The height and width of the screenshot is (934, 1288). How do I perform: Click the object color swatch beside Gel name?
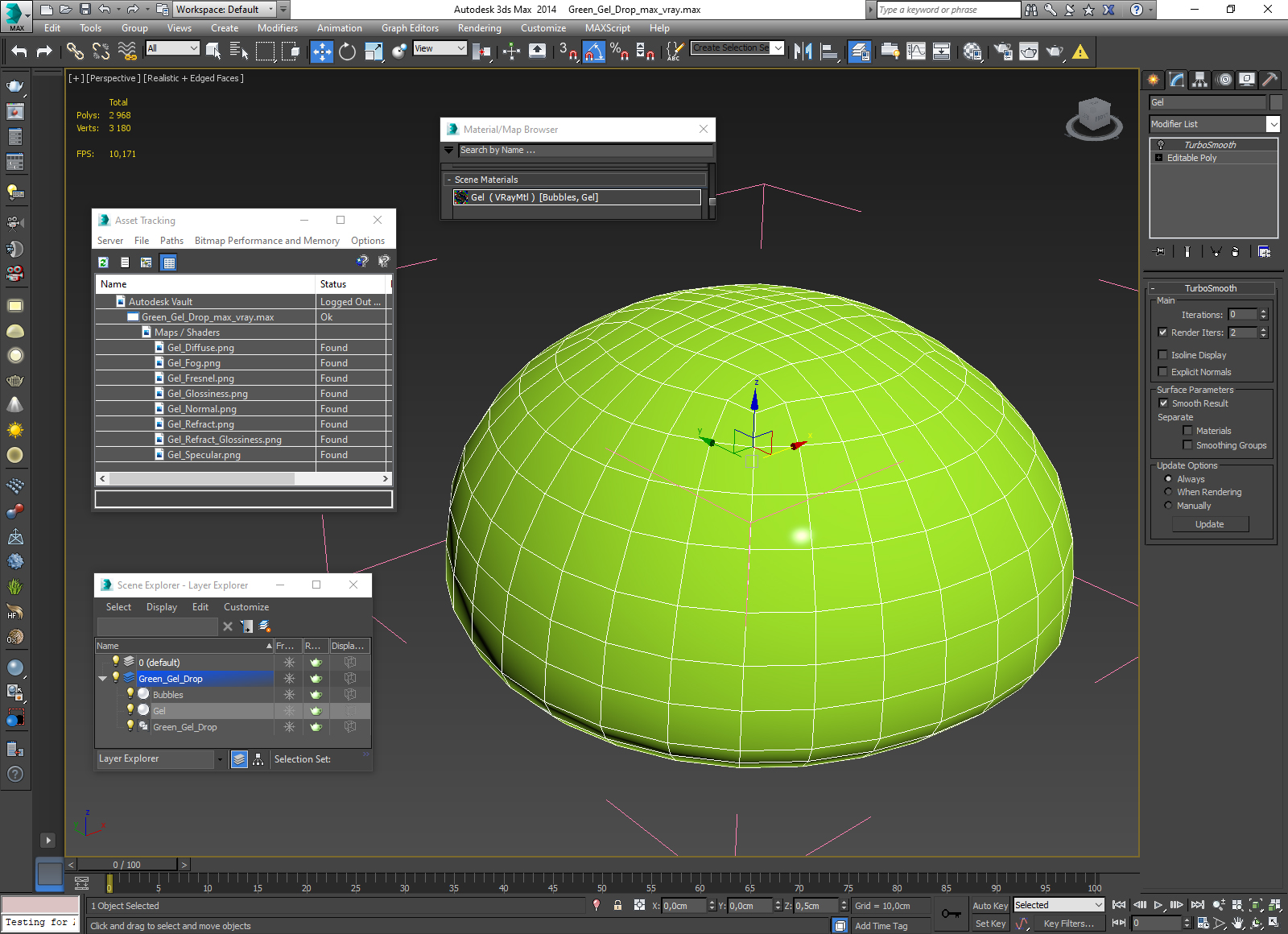point(1276,102)
